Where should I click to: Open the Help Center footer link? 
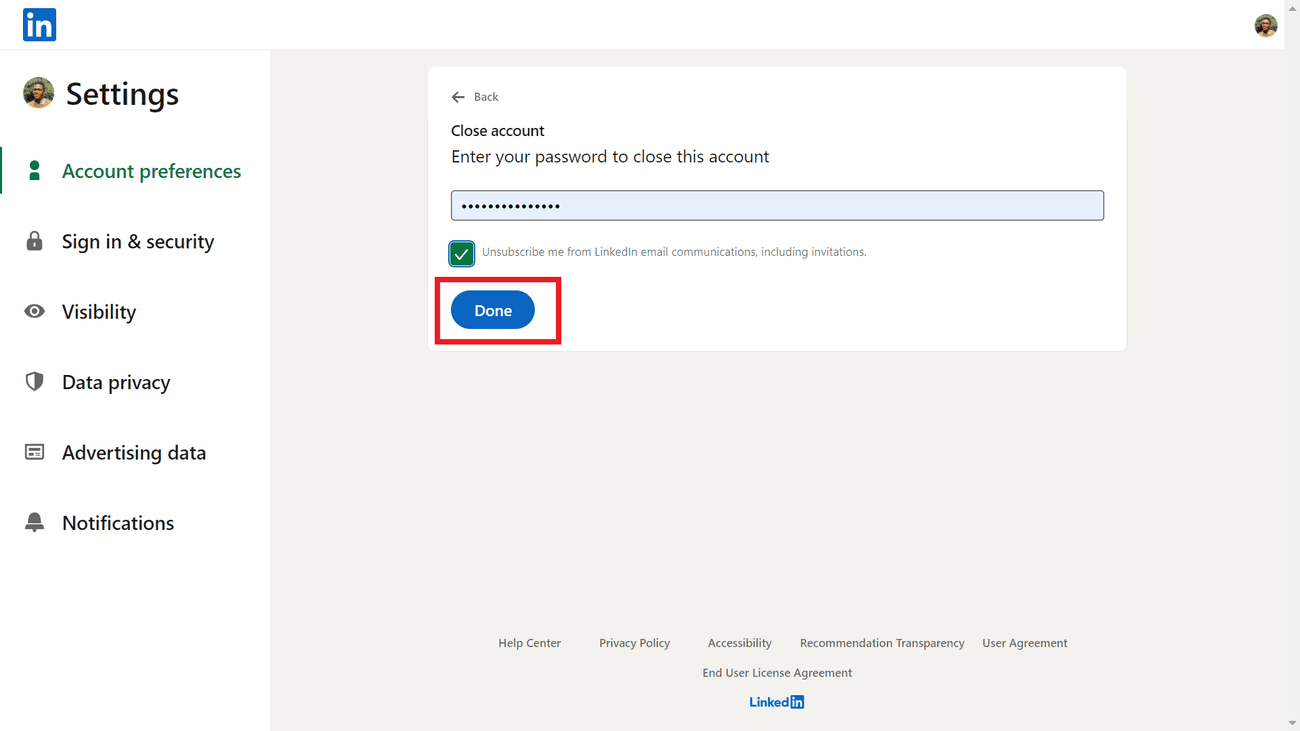coord(529,643)
